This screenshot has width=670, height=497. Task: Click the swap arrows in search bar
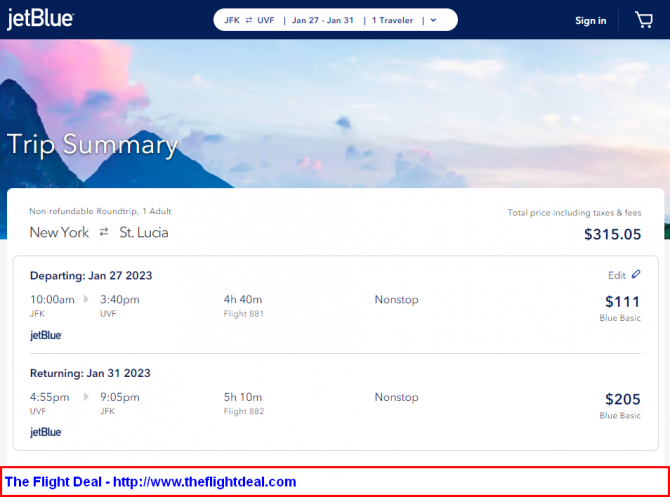click(x=249, y=20)
